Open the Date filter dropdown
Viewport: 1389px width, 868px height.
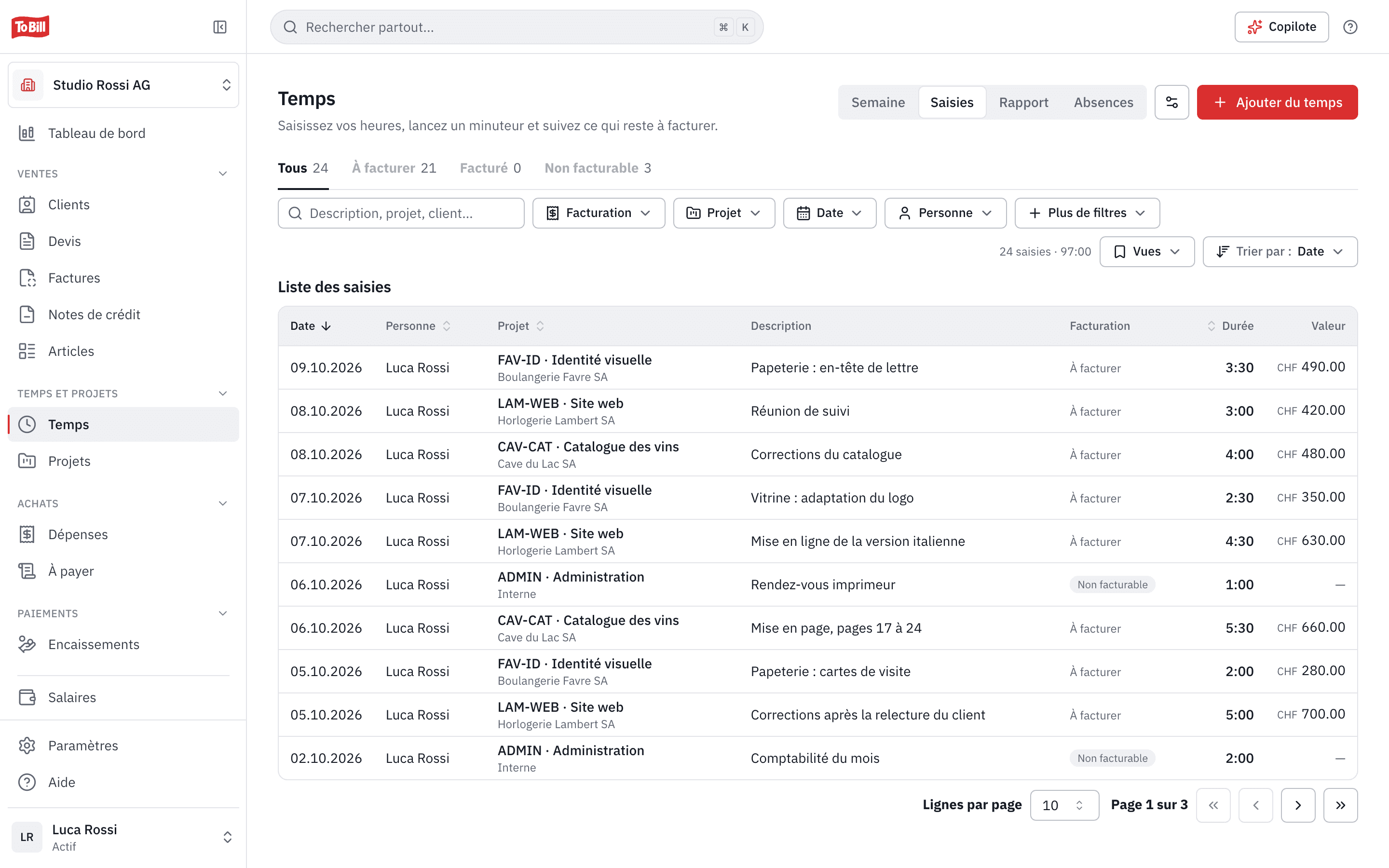pos(830,213)
